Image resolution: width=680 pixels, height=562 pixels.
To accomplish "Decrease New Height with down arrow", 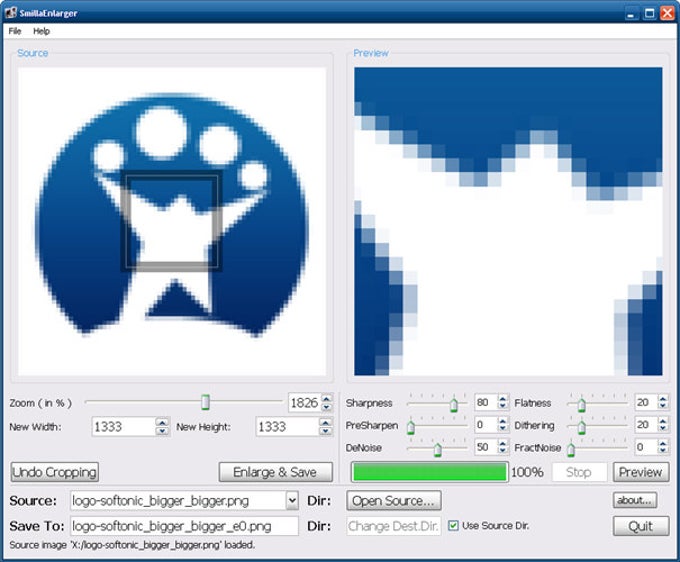I will (x=325, y=431).
